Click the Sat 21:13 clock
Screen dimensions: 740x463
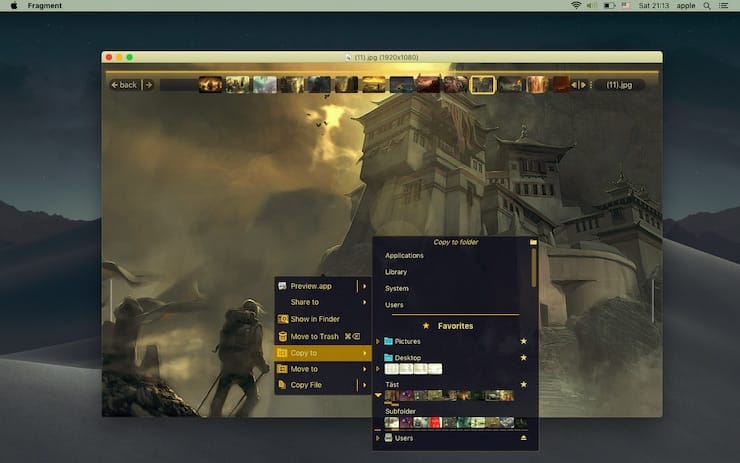[x=654, y=6]
